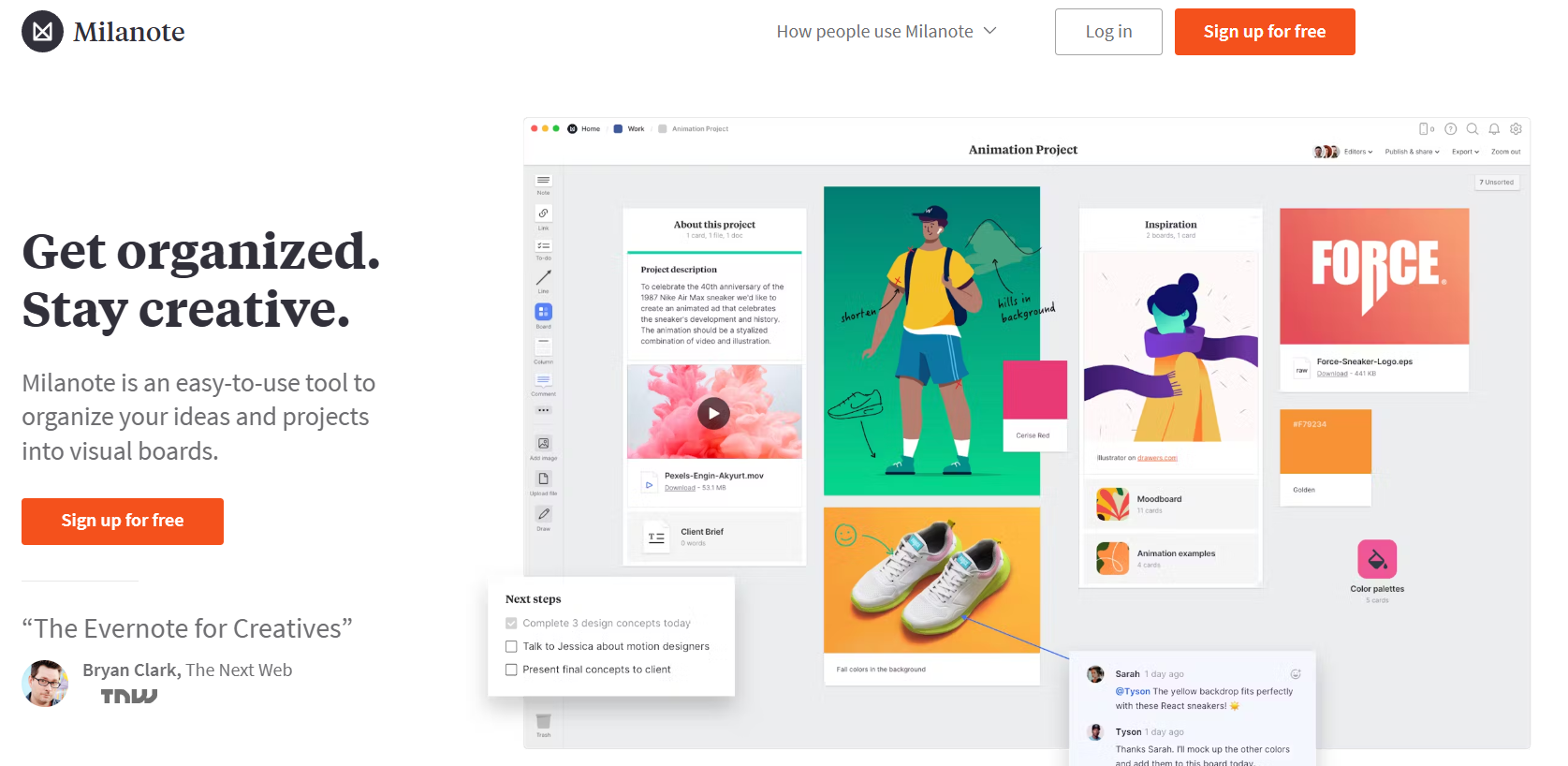Image resolution: width=1568 pixels, height=766 pixels.
Task: Click the hero 'Sign up for free' button
Action: 123,522
